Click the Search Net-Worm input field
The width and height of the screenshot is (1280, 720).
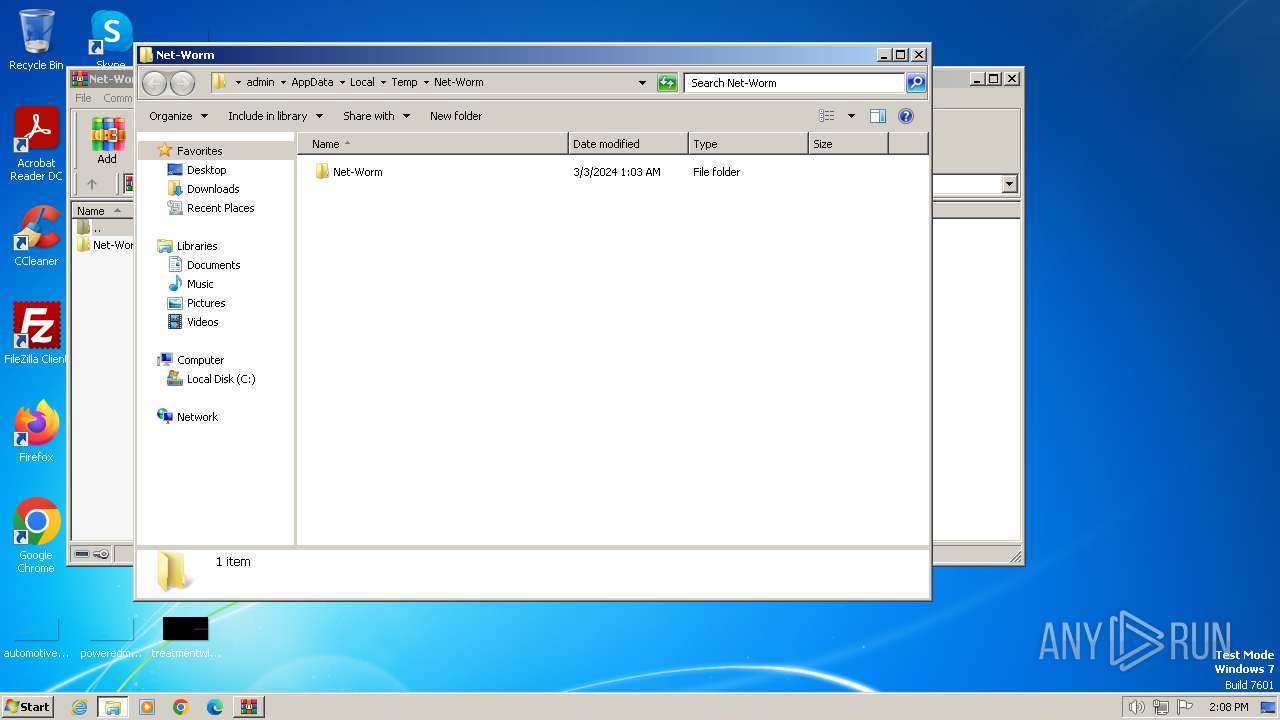795,83
